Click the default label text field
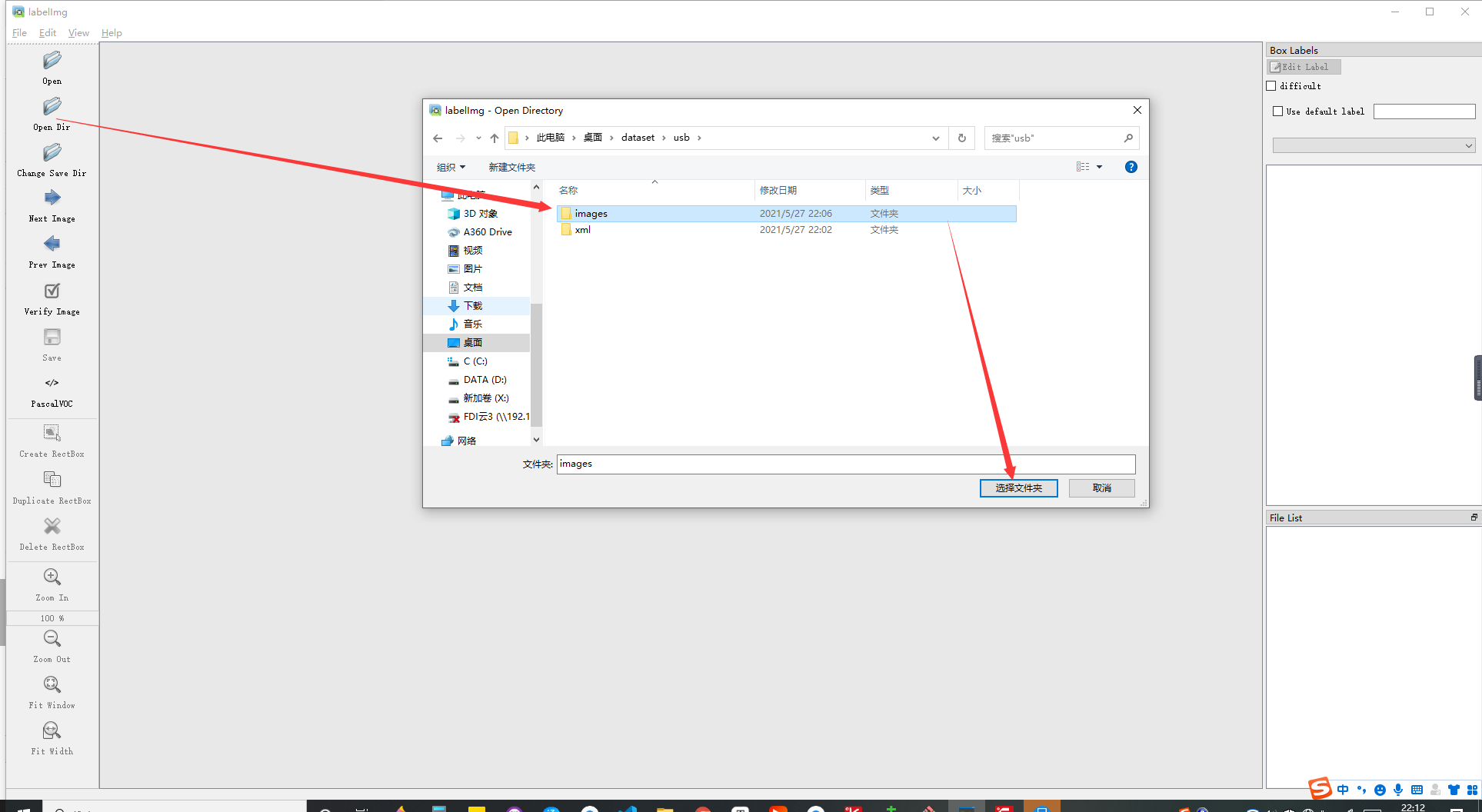Screen dimensions: 1482x812 pyautogui.click(x=1424, y=111)
